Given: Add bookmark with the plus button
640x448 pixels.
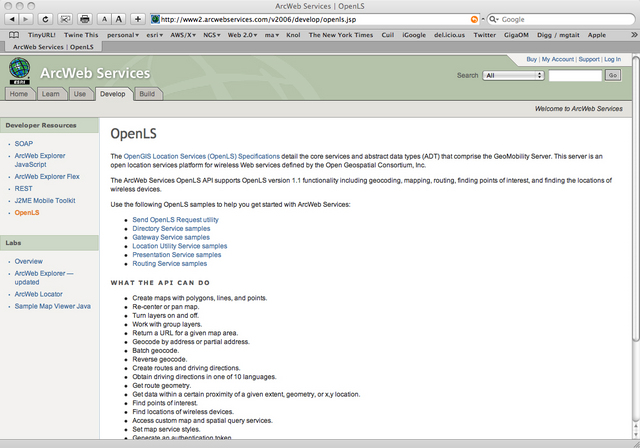Looking at the screenshot, I should pos(138,19).
